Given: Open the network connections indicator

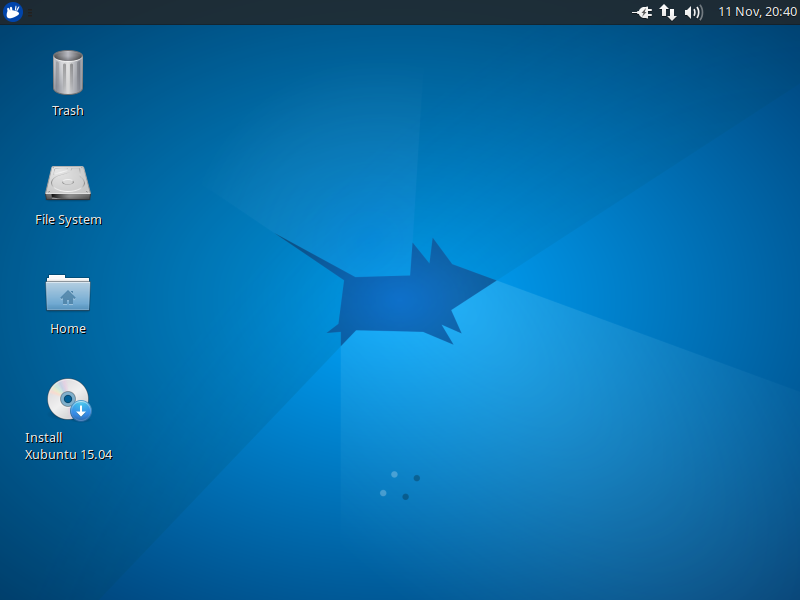Looking at the screenshot, I should click(x=668, y=12).
